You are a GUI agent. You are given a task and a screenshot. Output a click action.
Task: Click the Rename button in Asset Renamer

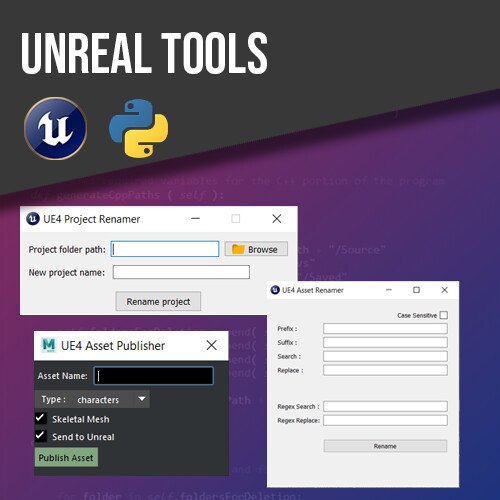point(385,446)
